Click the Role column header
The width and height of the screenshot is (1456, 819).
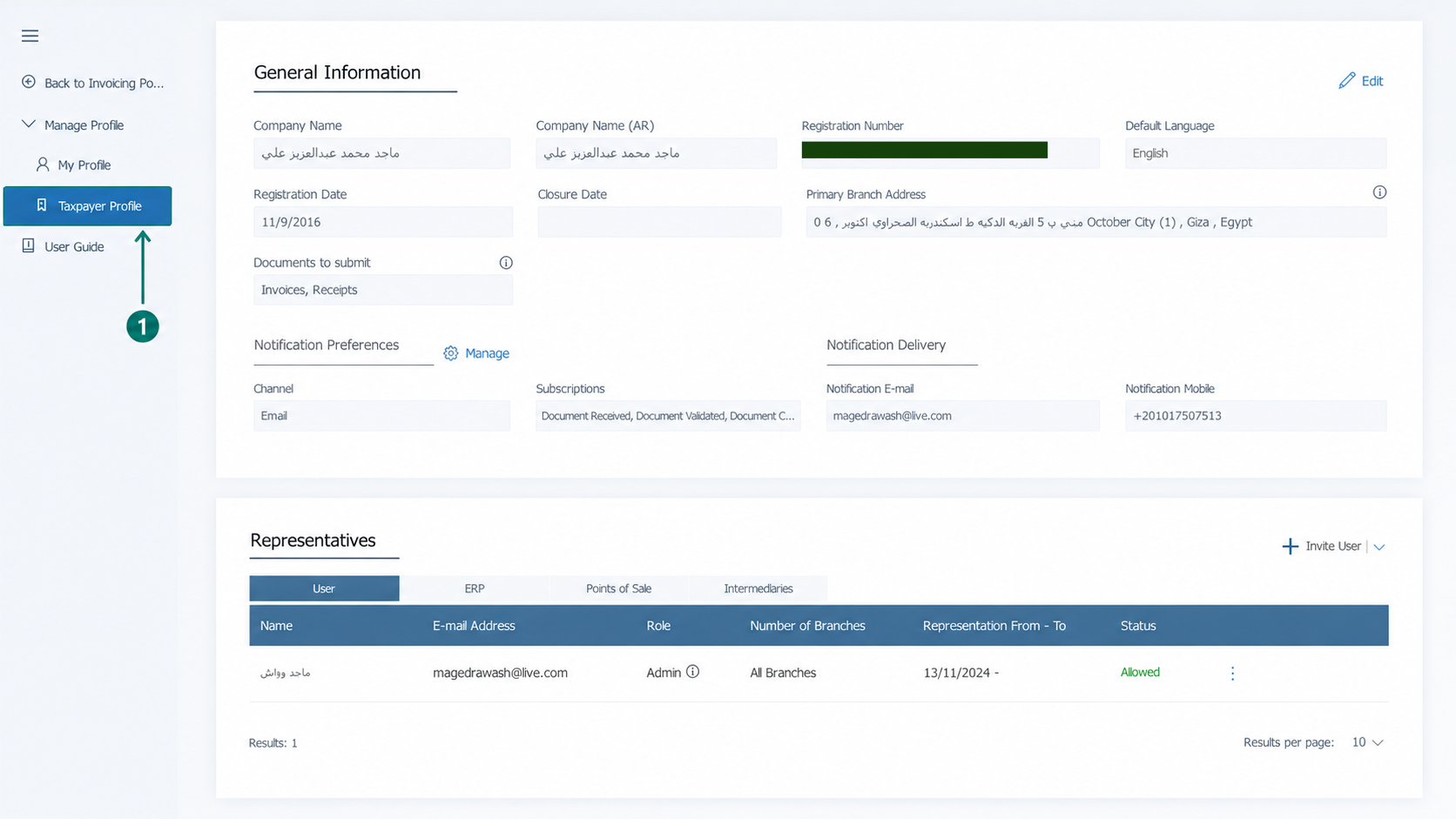[658, 626]
